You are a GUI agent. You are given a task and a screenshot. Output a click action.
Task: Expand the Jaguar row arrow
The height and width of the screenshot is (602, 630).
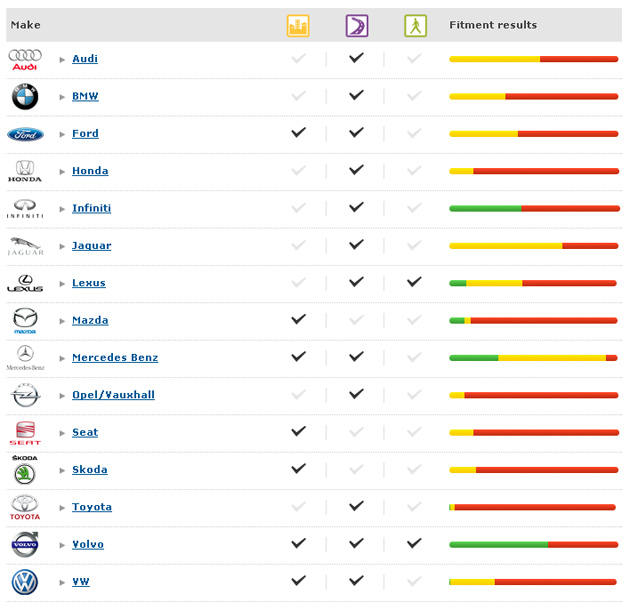[x=62, y=247]
